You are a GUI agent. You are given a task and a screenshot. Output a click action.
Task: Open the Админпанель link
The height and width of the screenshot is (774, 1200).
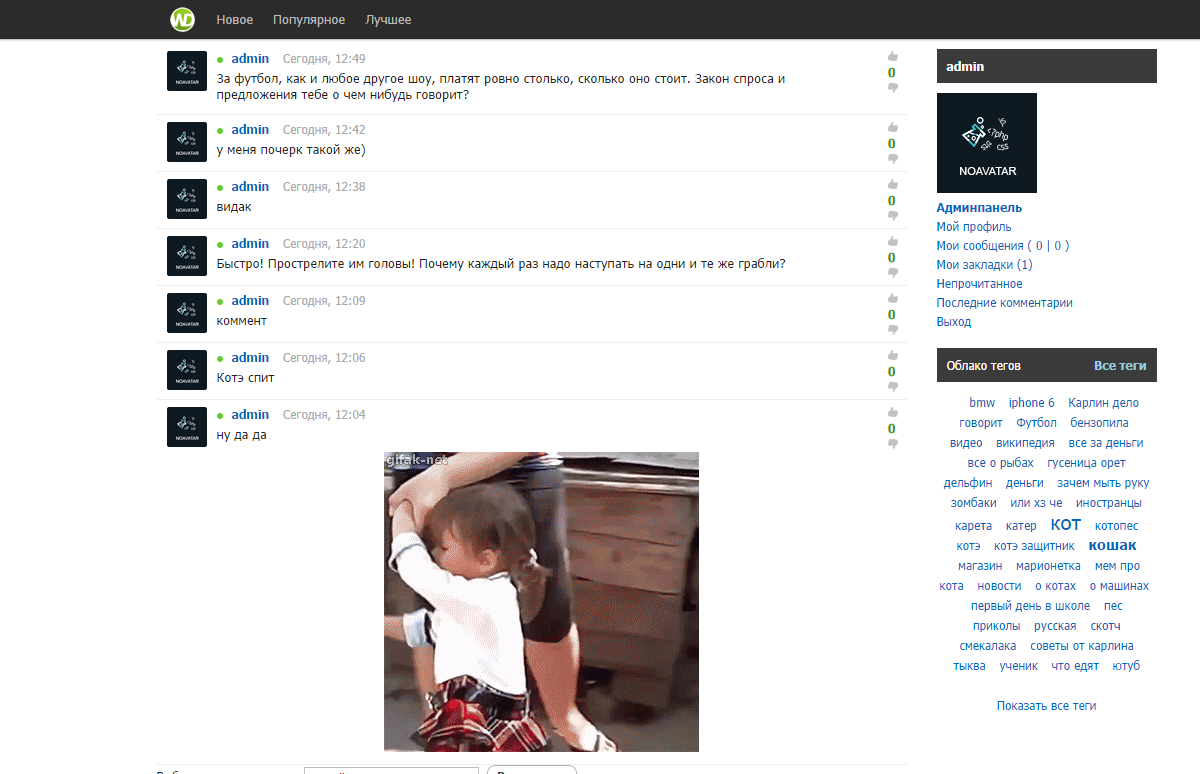[x=979, y=208]
